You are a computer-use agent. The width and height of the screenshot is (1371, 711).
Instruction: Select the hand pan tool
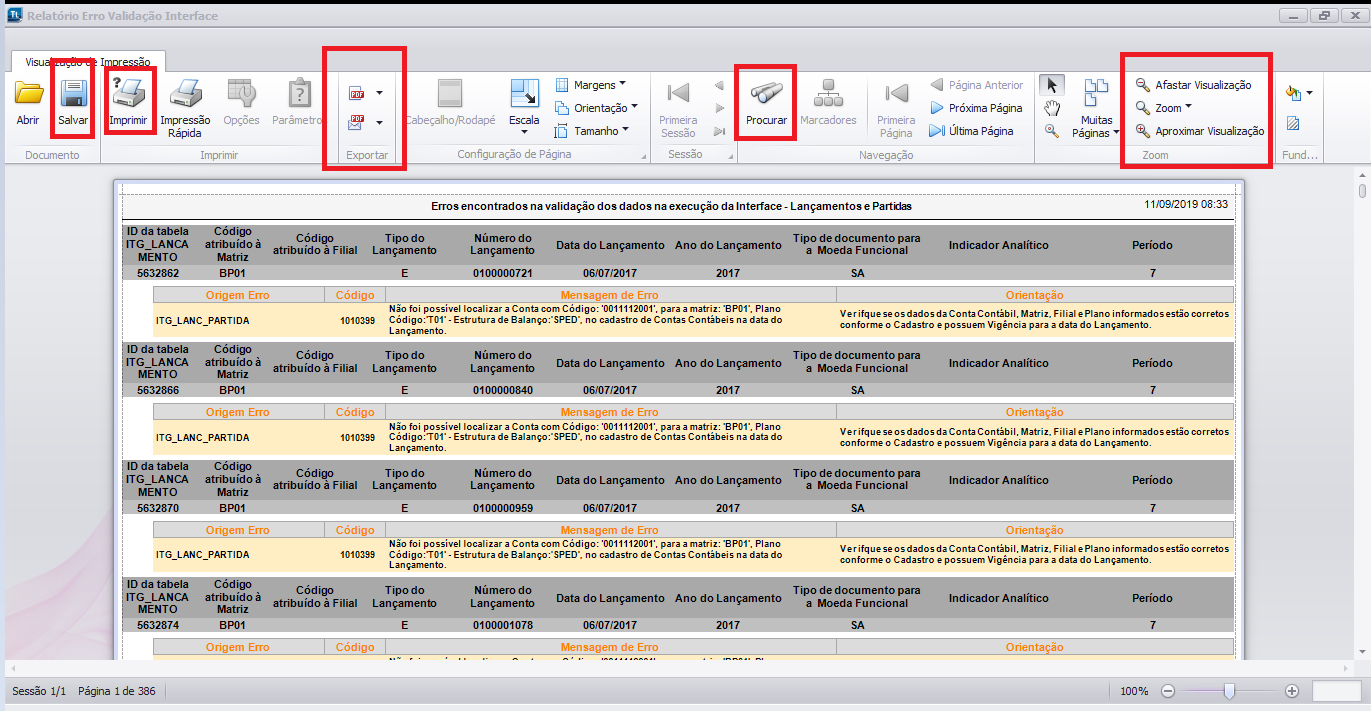tap(1051, 108)
